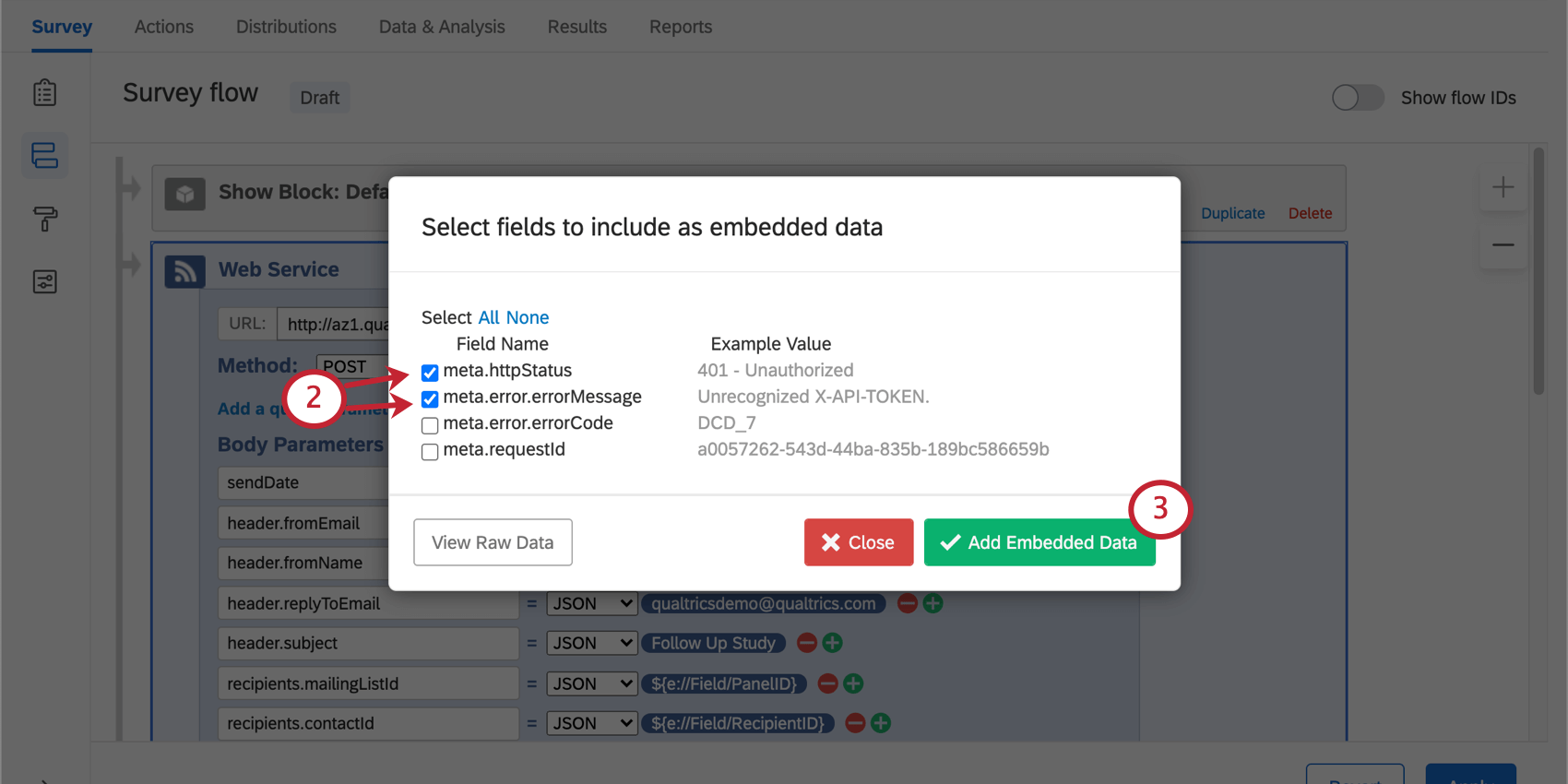1568x784 pixels.
Task: Open JSON dropdown for header.subject
Action: click(x=591, y=643)
